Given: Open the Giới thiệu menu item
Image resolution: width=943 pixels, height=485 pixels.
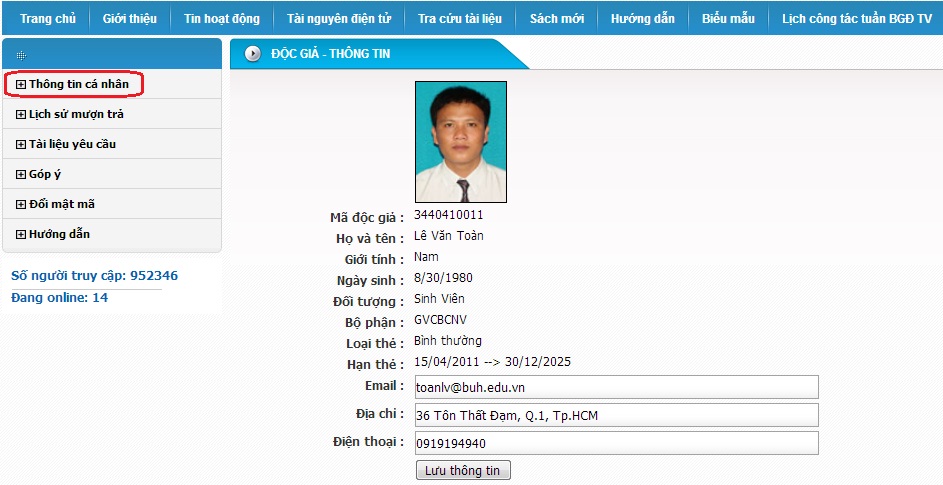Looking at the screenshot, I should (x=129, y=19).
